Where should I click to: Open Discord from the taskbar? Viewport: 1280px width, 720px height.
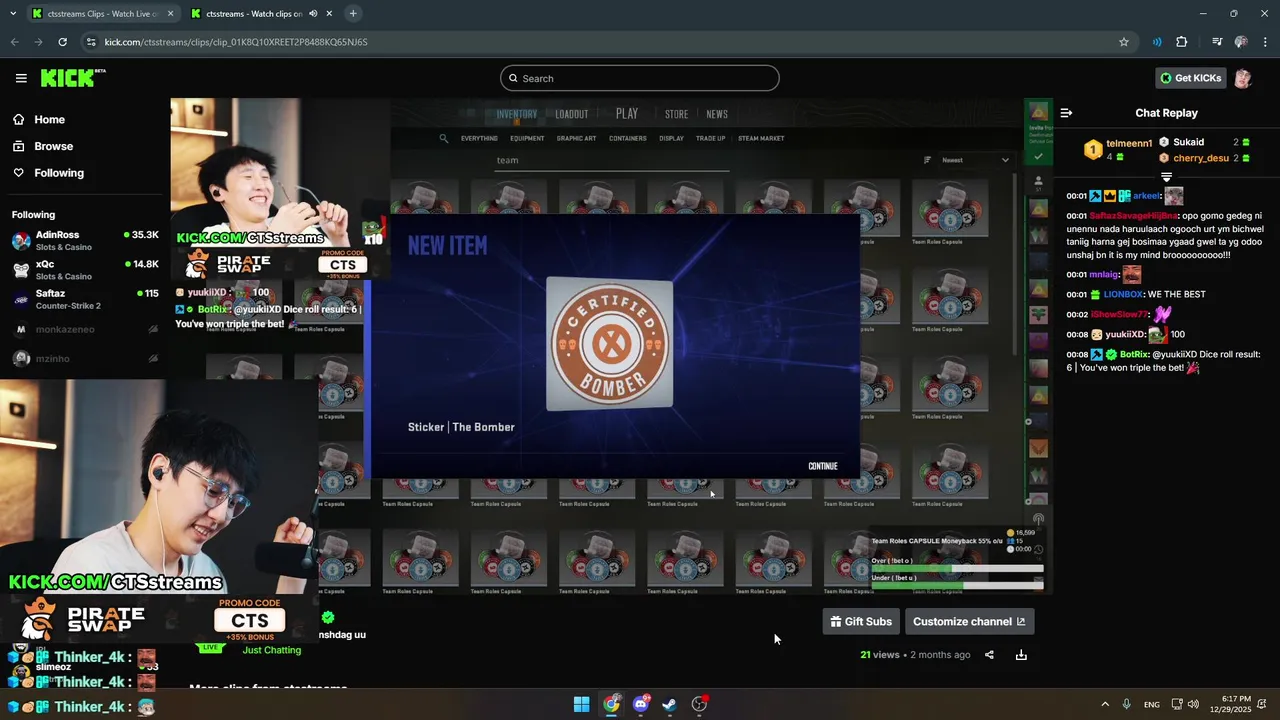(x=641, y=704)
